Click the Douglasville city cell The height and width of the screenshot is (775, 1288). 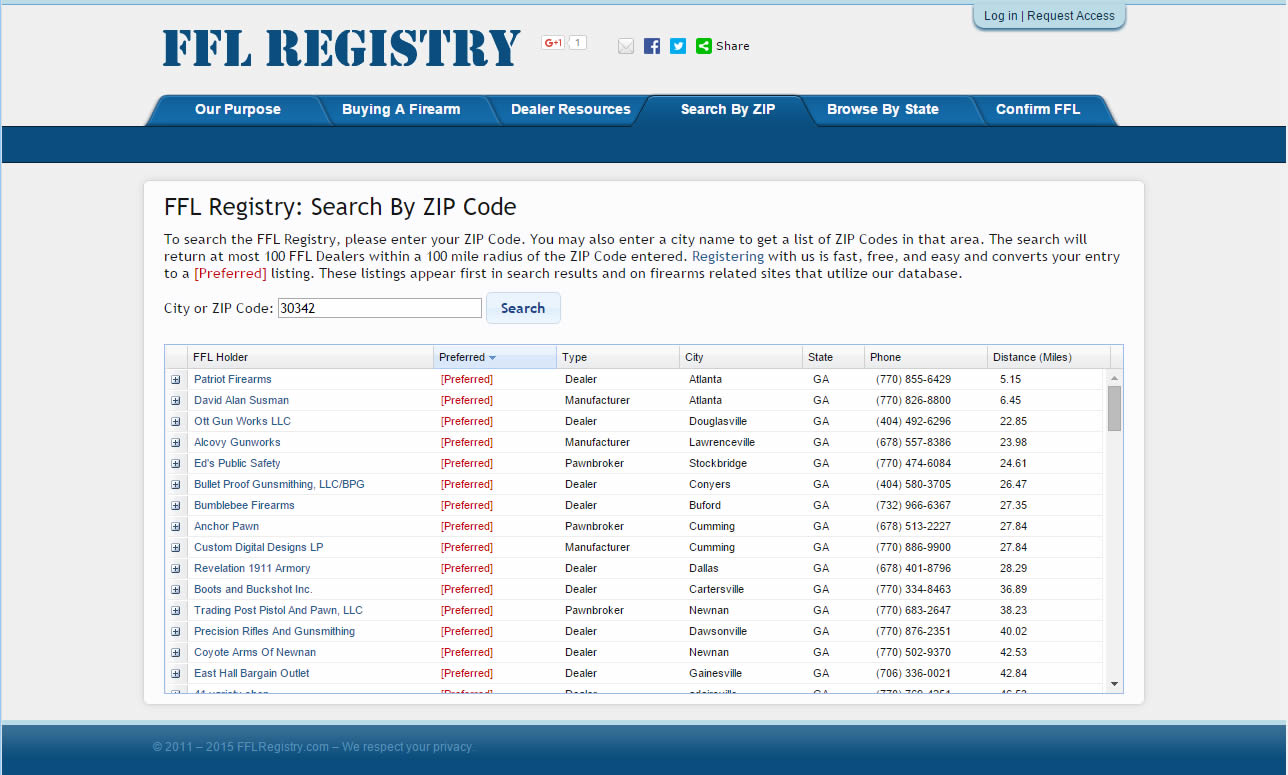click(718, 422)
